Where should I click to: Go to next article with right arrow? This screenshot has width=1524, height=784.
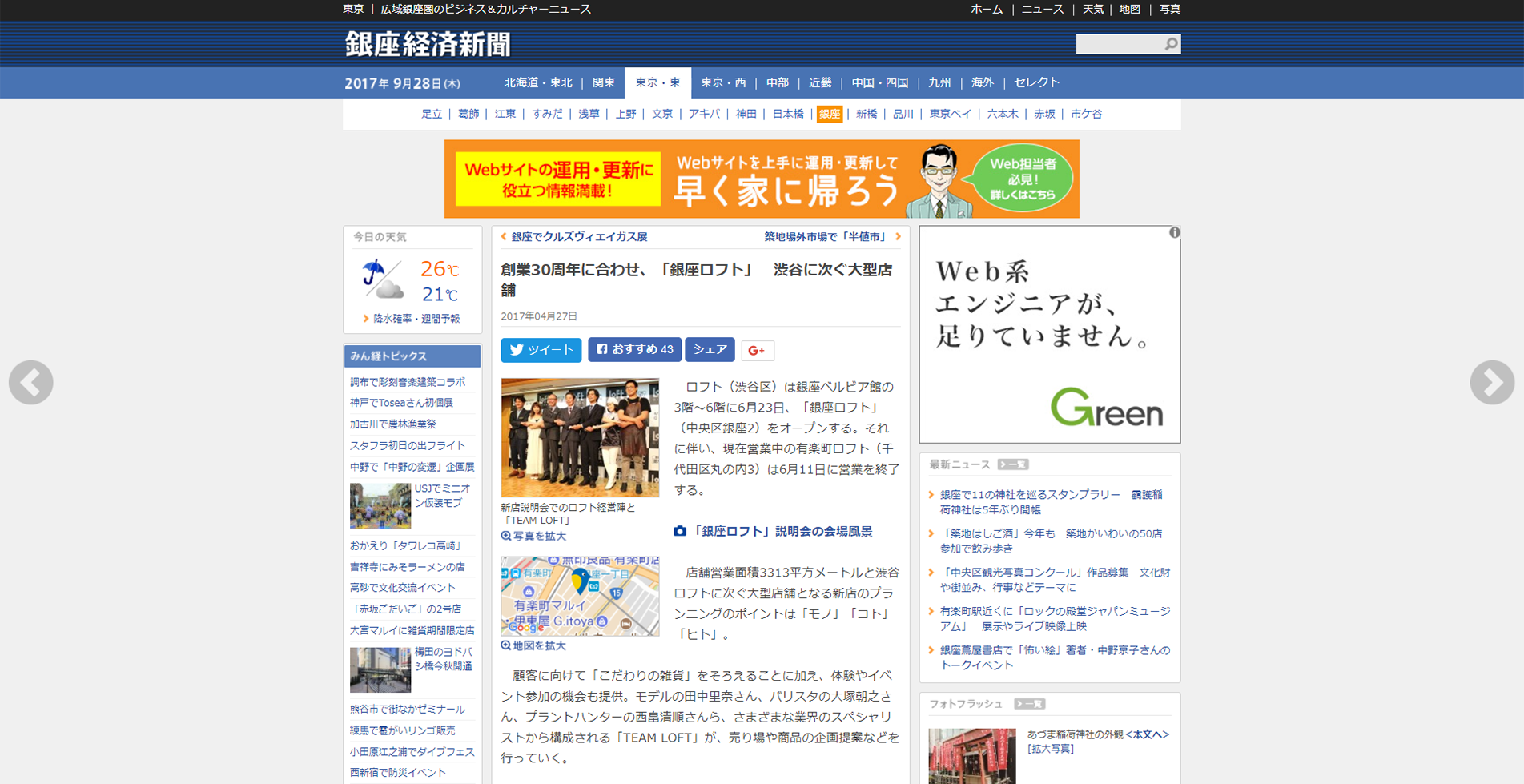[1492, 383]
